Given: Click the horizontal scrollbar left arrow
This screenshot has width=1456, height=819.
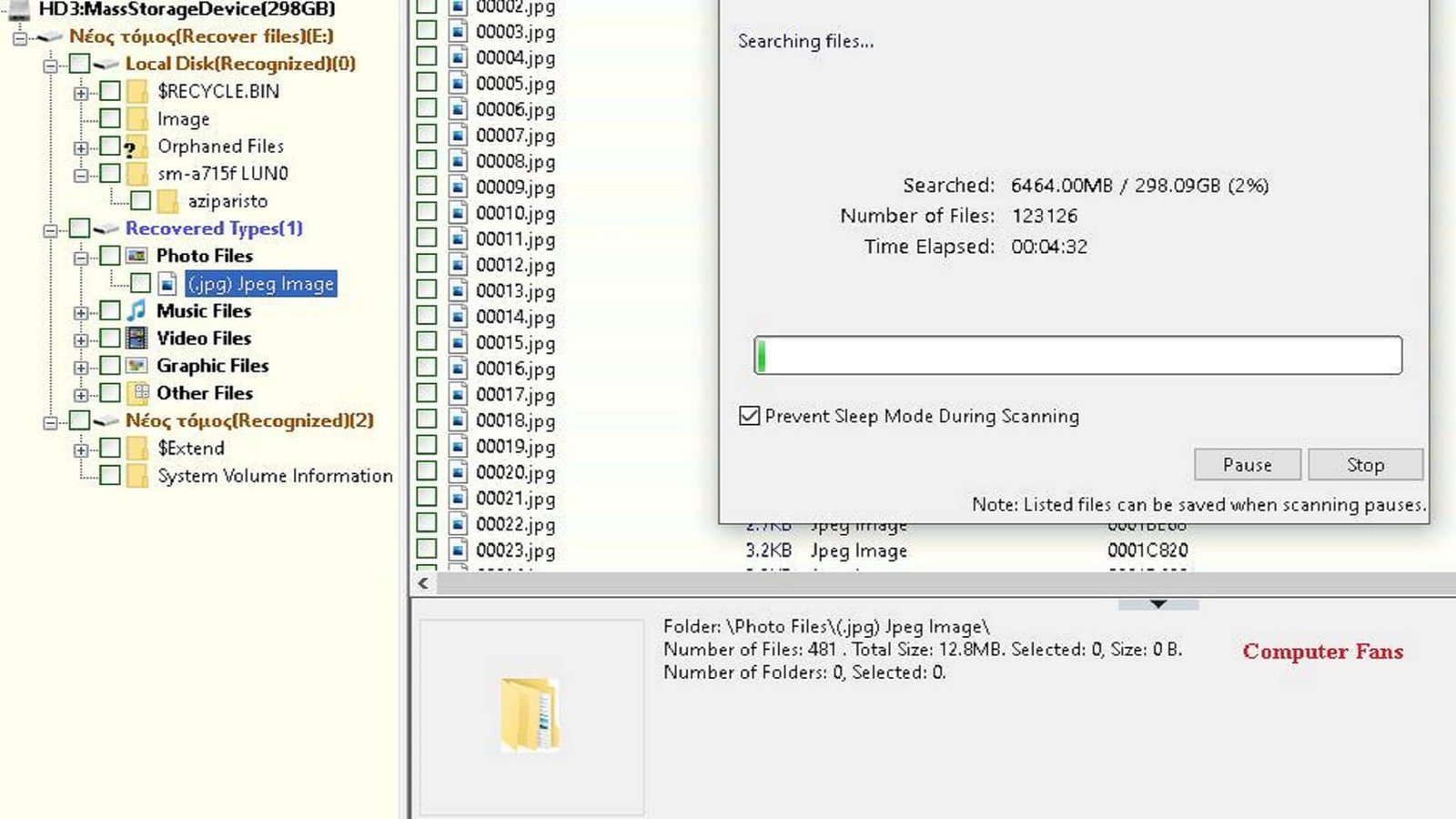Looking at the screenshot, I should coord(423,583).
